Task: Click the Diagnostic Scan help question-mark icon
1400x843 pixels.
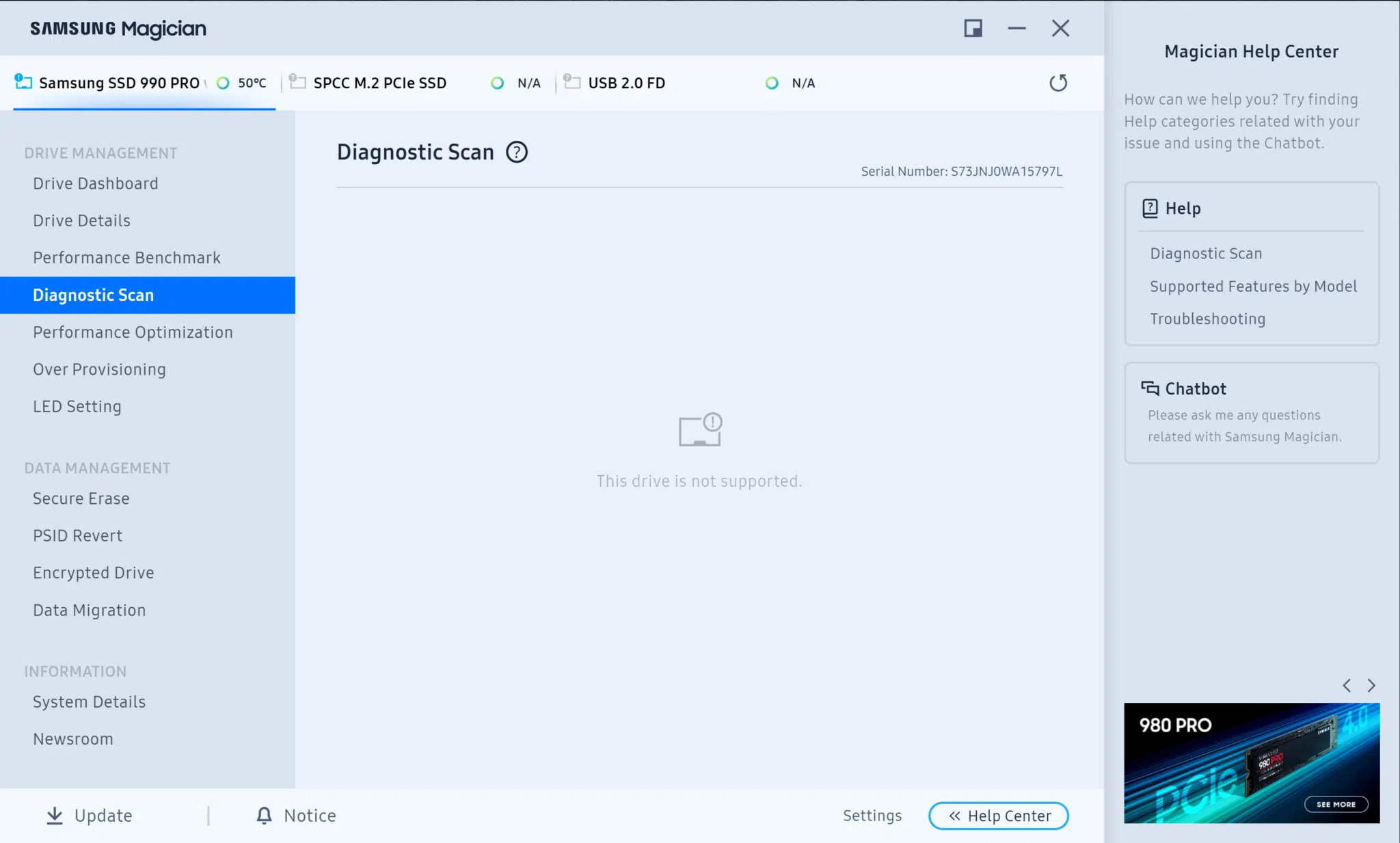Action: [517, 152]
